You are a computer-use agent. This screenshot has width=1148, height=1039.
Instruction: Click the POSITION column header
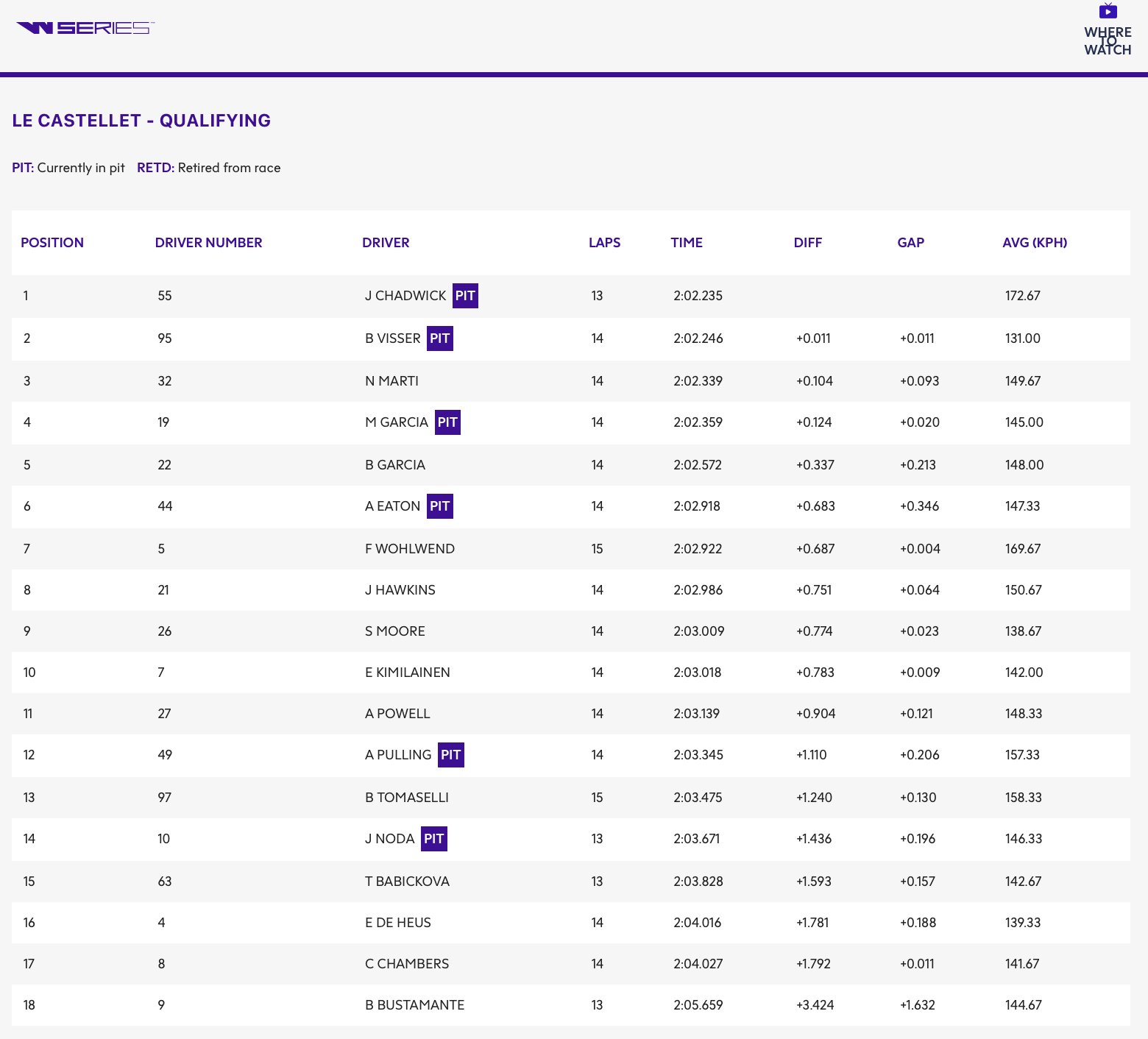(x=52, y=243)
